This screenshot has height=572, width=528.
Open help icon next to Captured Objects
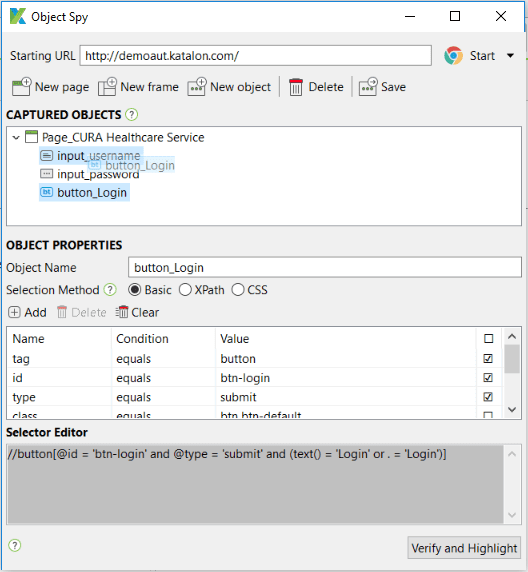(131, 115)
